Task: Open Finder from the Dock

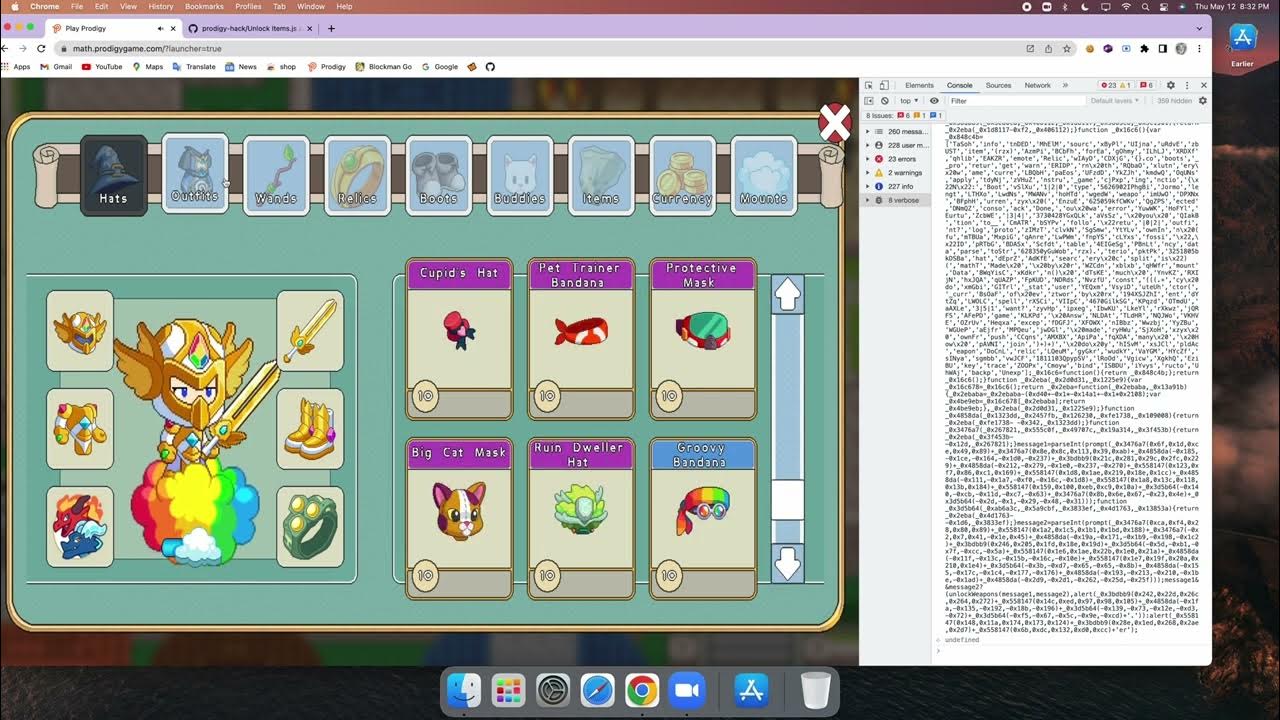Action: 464,690
